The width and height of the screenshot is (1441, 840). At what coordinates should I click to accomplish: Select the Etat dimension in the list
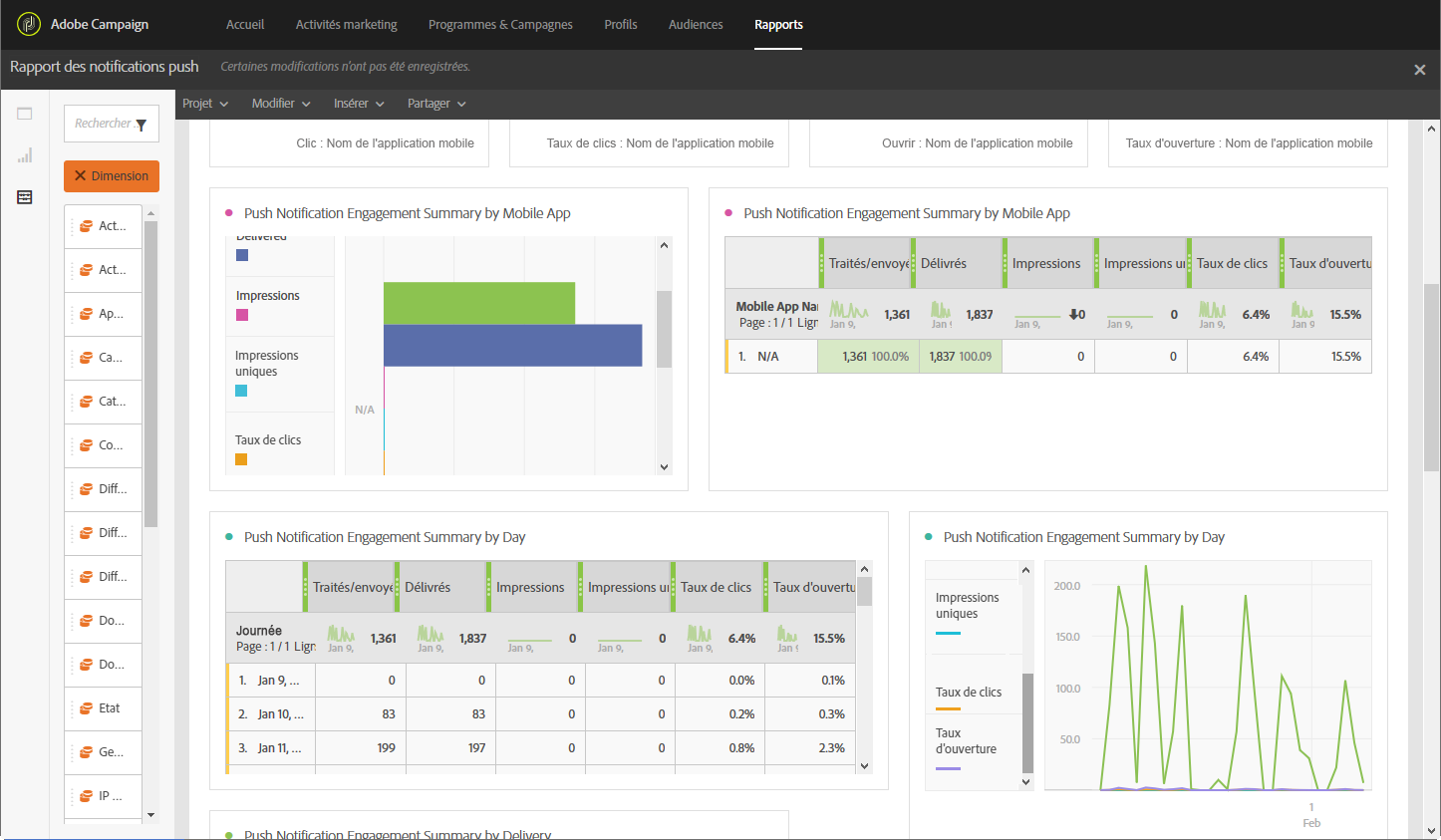(103, 708)
